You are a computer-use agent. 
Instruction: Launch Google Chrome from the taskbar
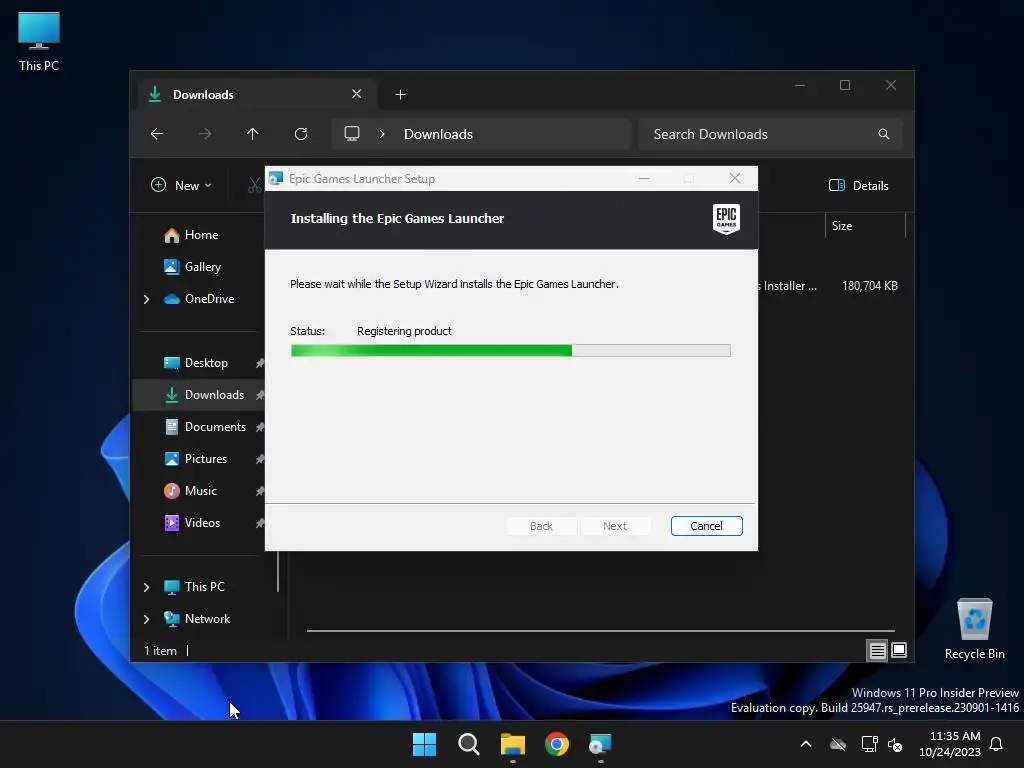[x=556, y=744]
